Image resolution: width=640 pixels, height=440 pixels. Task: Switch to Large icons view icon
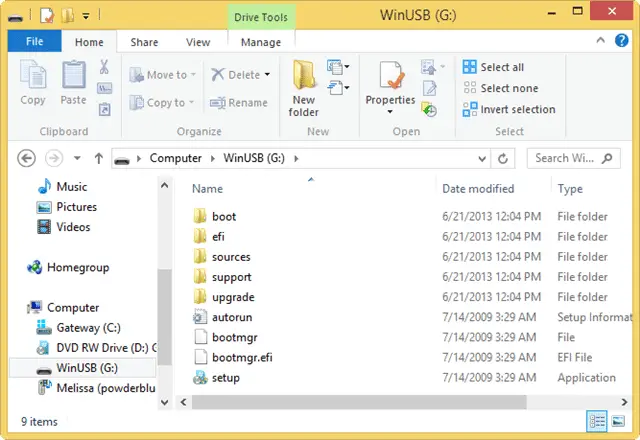(618, 421)
